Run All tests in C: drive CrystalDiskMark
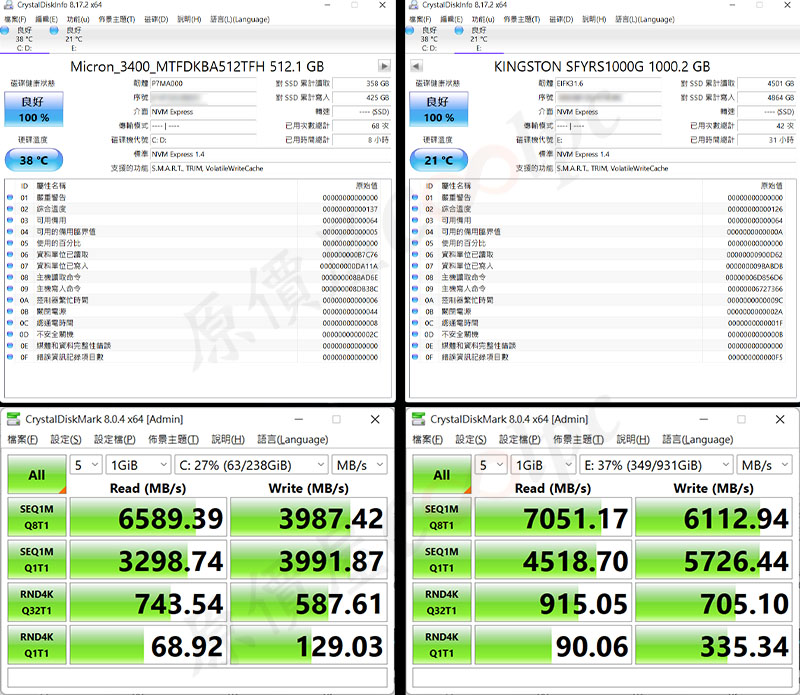 point(37,475)
